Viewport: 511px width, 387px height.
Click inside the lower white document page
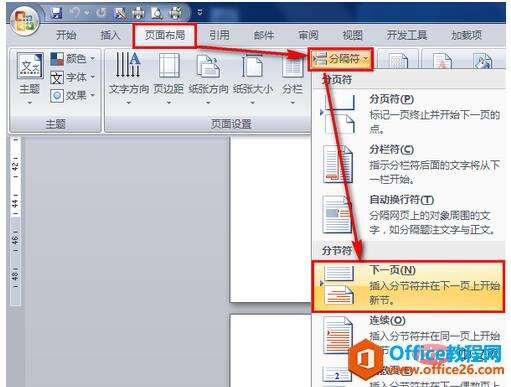tap(270, 350)
